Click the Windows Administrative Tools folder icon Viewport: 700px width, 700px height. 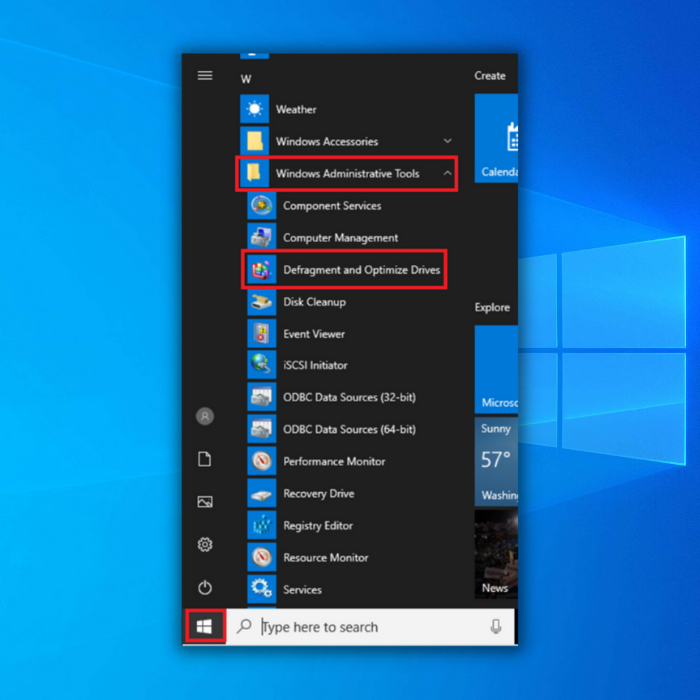(254, 173)
